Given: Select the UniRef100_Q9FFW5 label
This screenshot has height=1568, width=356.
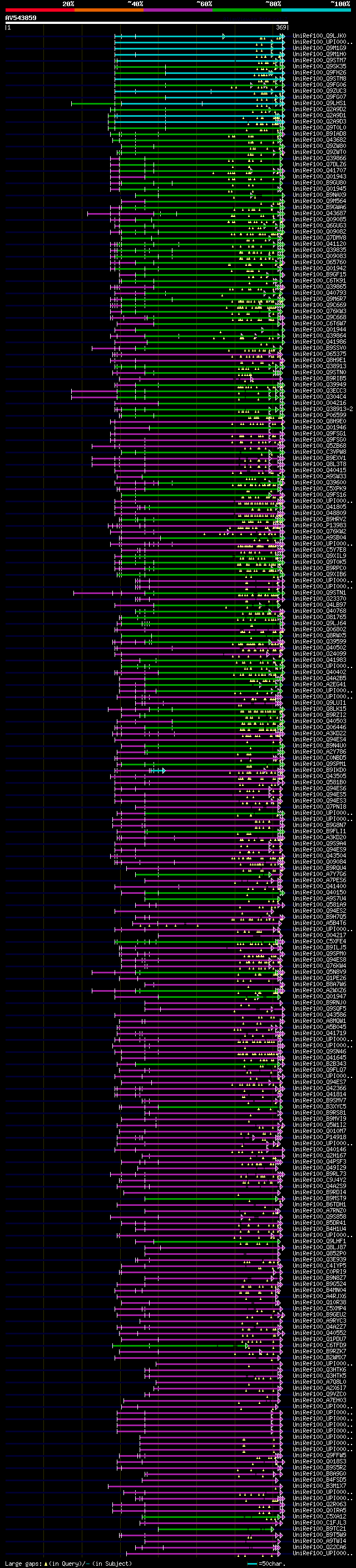Looking at the screenshot, I should click(319, 1456).
